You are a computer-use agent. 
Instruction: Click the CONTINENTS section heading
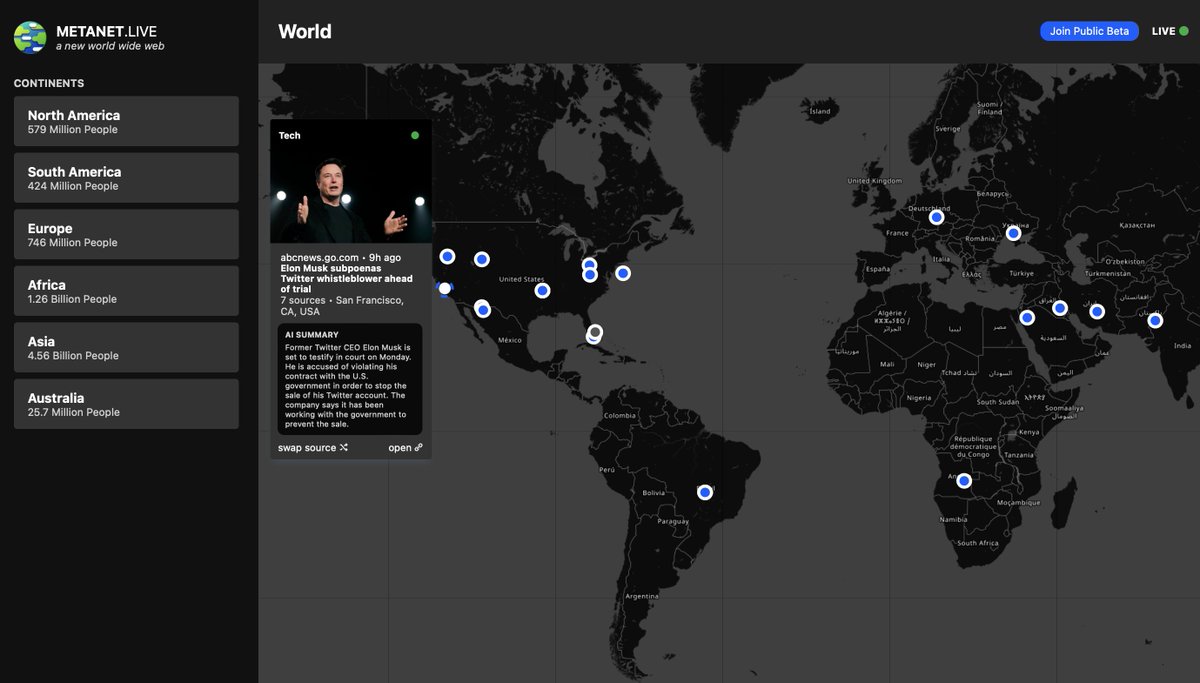coord(49,83)
